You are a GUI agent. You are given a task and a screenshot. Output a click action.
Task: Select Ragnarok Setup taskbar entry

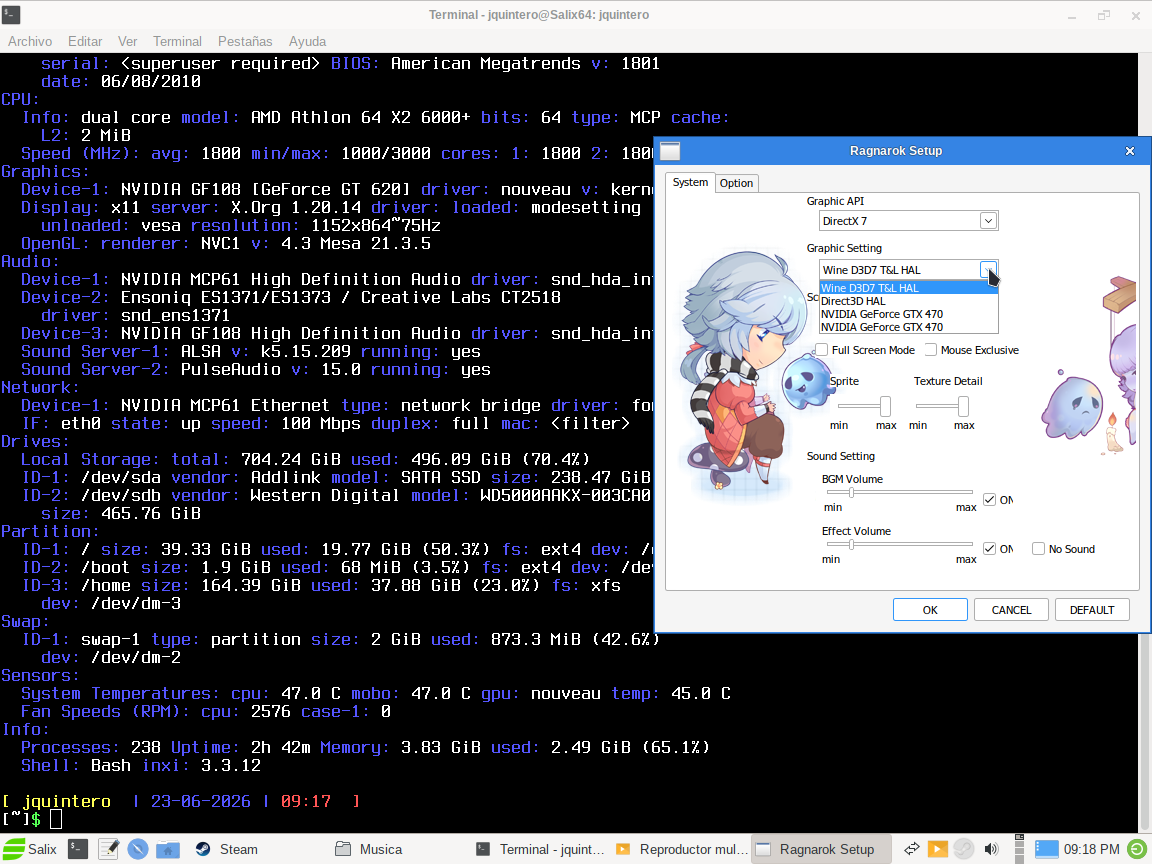pos(821,849)
